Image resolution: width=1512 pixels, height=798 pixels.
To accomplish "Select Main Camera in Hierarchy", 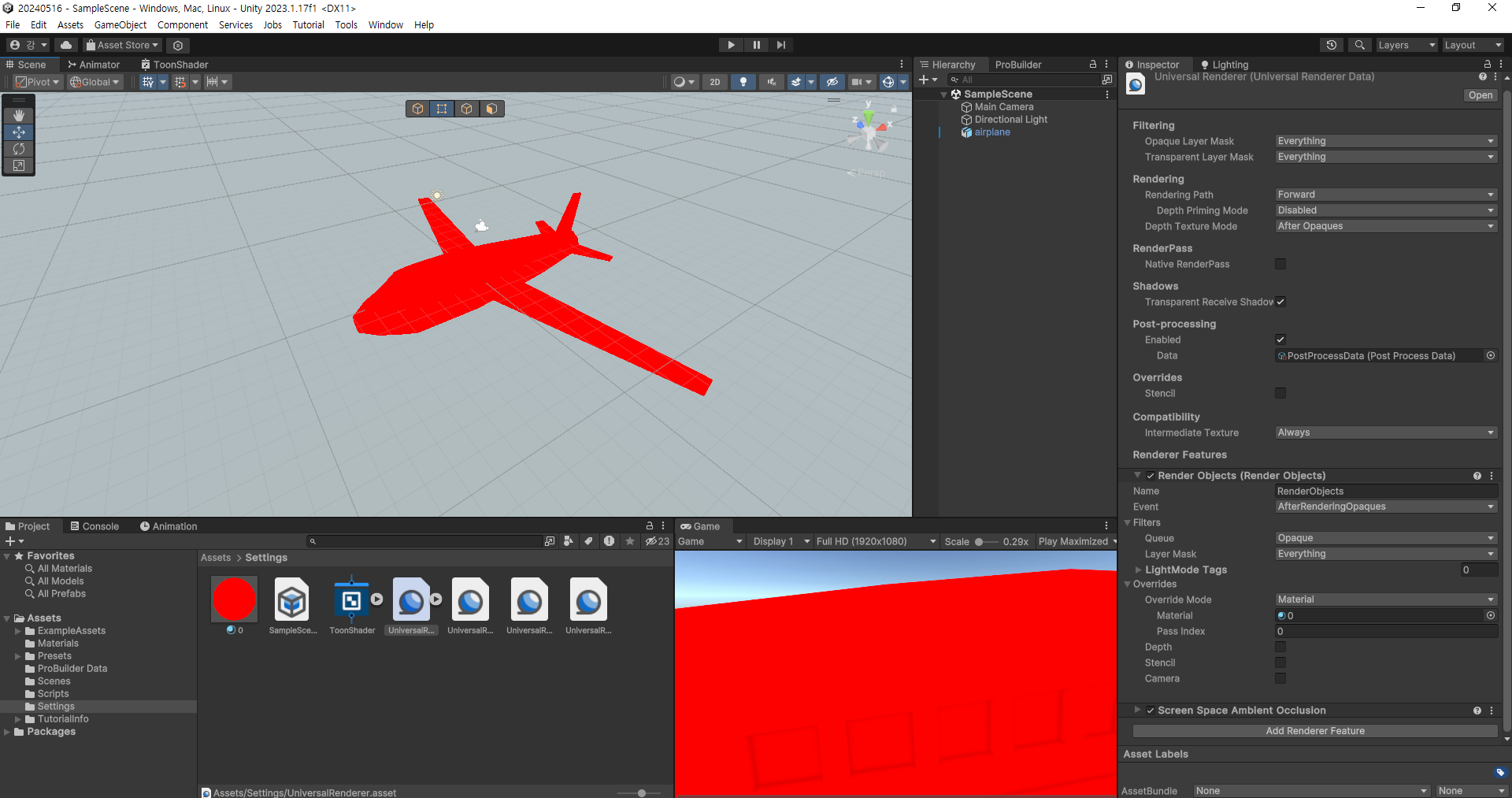I will pos(1004,107).
